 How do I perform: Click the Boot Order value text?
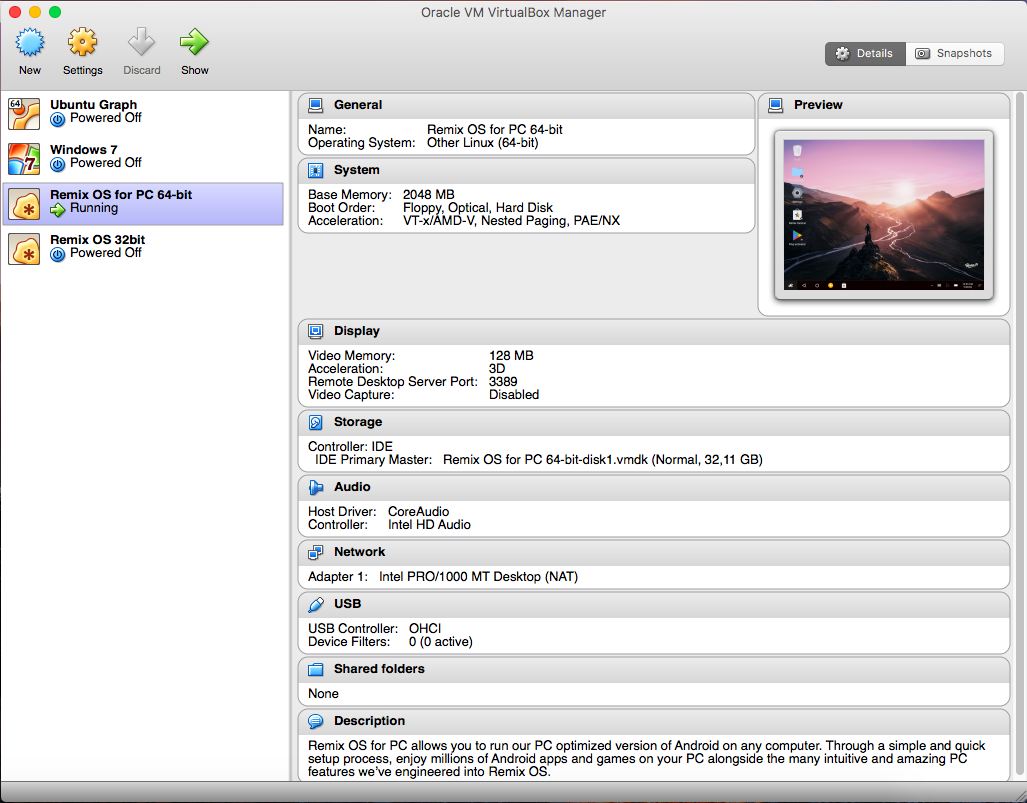pos(477,208)
